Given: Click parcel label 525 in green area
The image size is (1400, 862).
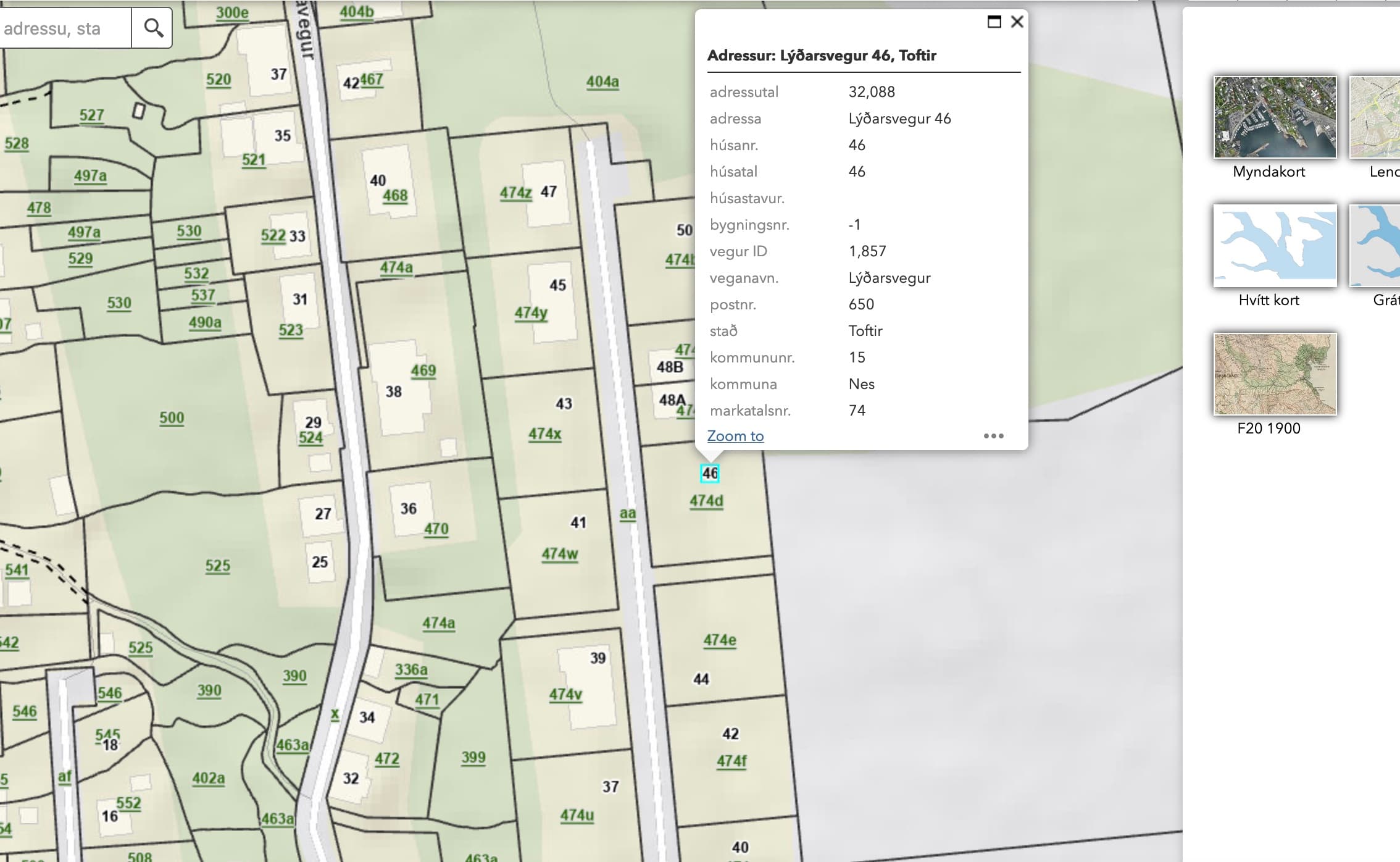Looking at the screenshot, I should point(217,566).
